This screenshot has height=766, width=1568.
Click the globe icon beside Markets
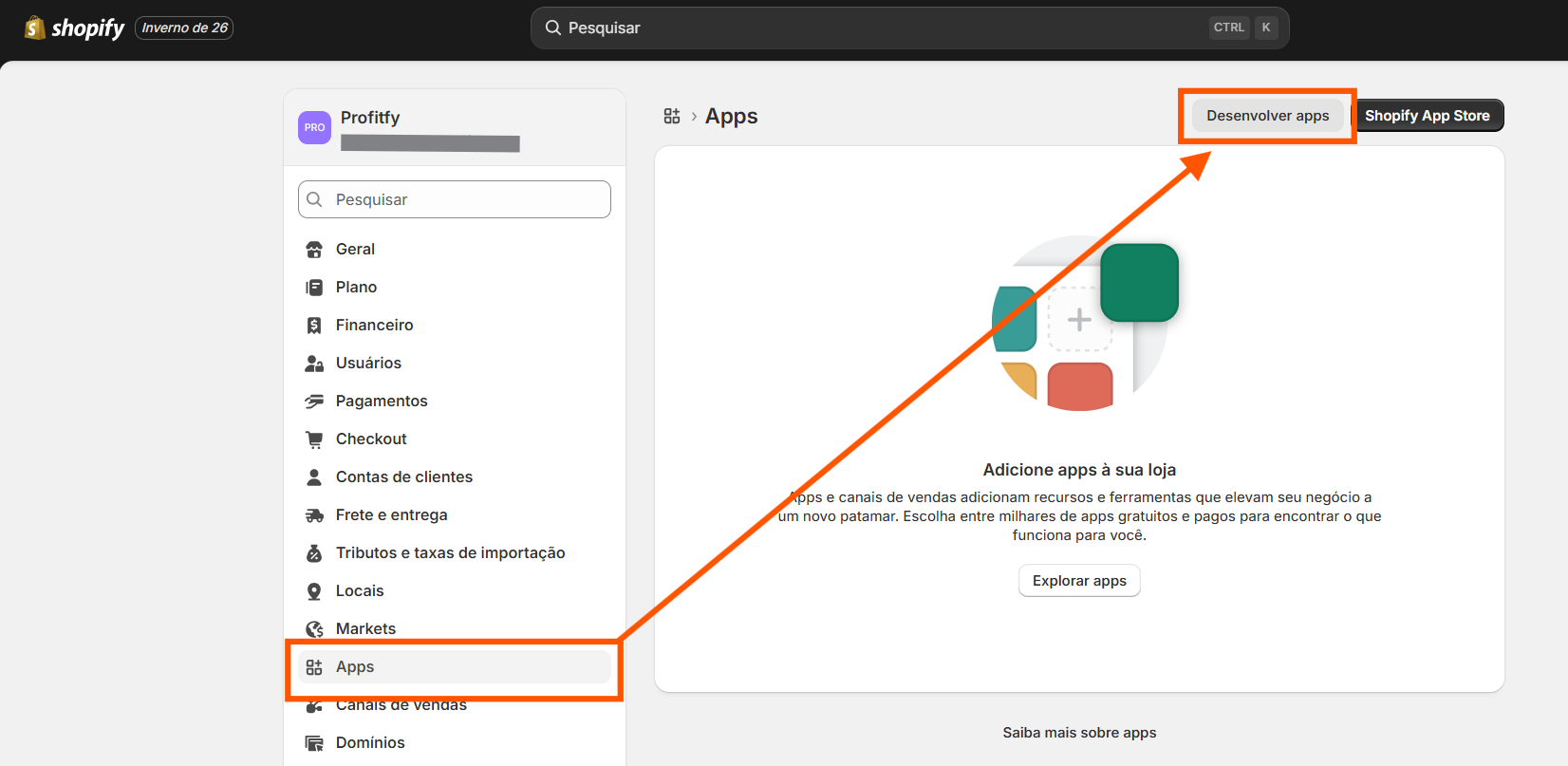click(314, 629)
